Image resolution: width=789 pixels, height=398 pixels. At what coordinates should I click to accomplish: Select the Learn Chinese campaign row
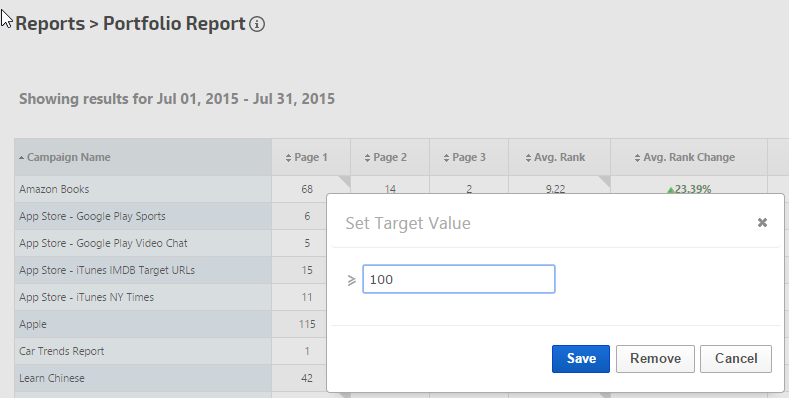click(x=143, y=378)
